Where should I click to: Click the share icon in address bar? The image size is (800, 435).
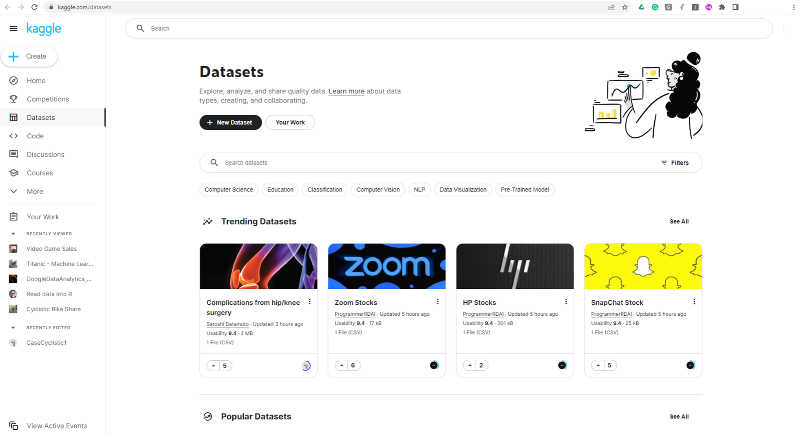[611, 7]
